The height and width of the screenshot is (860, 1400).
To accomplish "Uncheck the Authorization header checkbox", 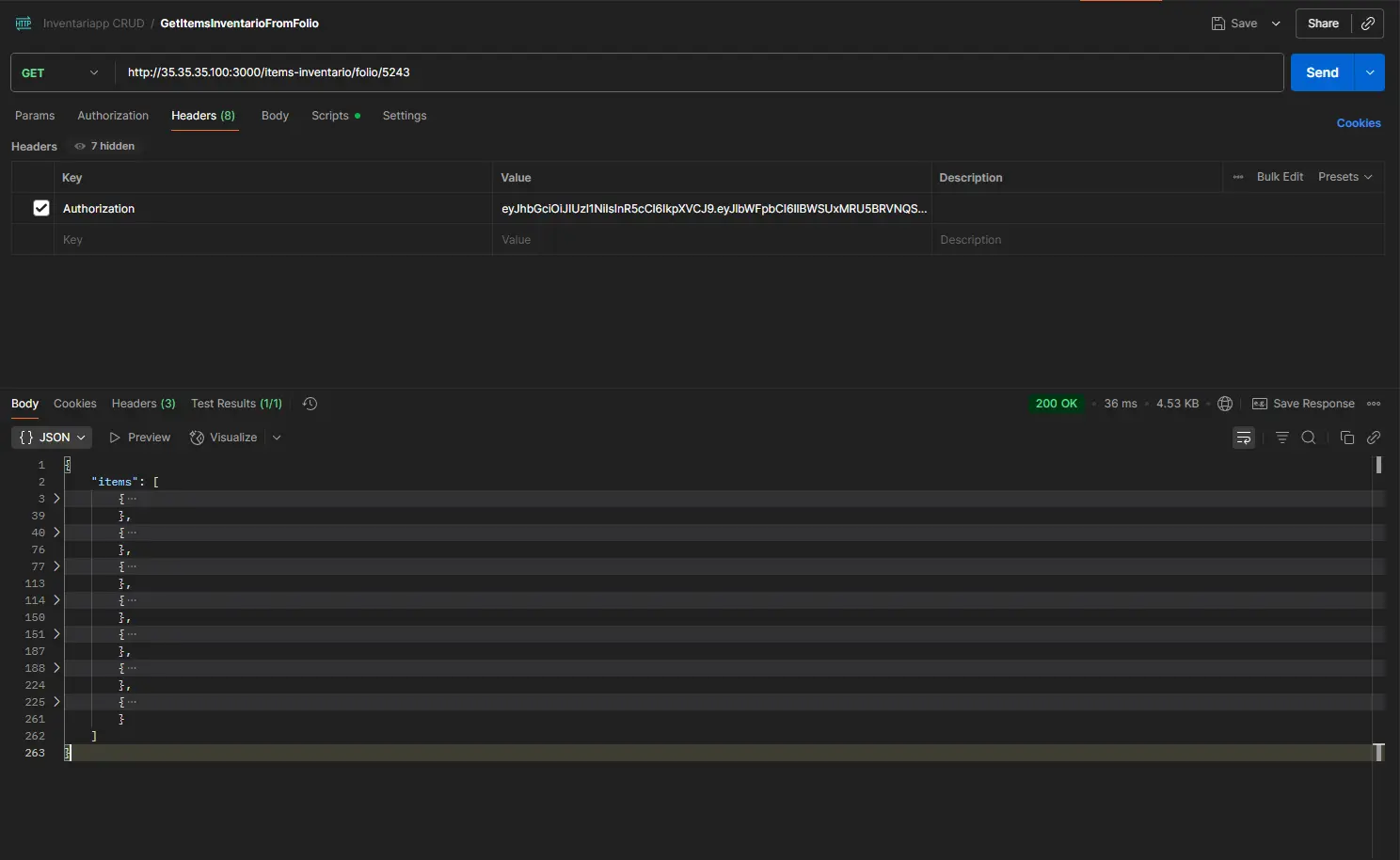I will coord(41,208).
